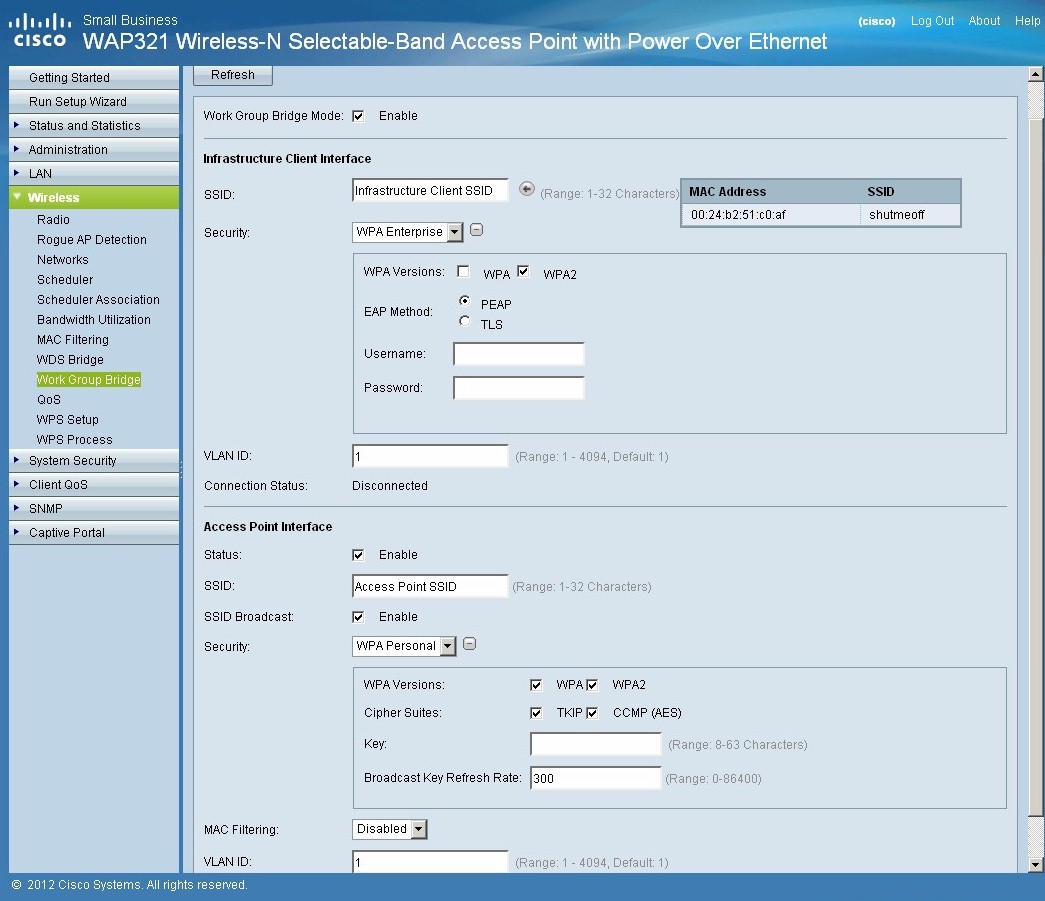Open the WPS Setup page
The height and width of the screenshot is (901, 1045).
tap(67, 420)
